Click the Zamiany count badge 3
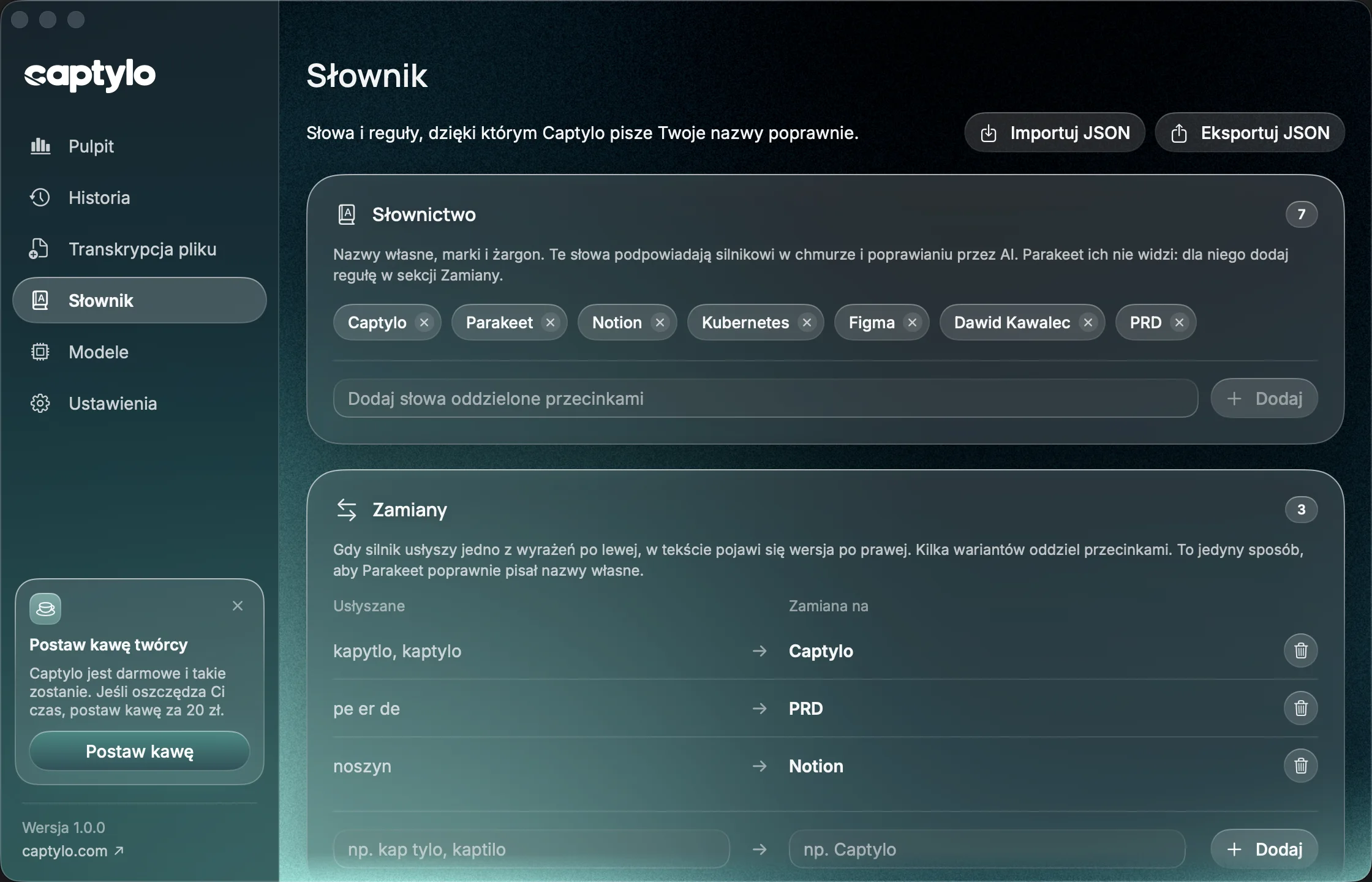Viewport: 1372px width, 882px height. [1302, 510]
